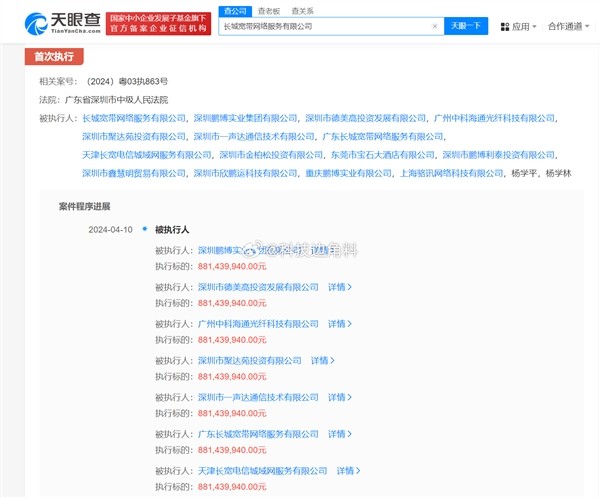The width and height of the screenshot is (600, 498).
Task: Click the timeline dot beside 2024-04-10
Action: [x=144, y=228]
